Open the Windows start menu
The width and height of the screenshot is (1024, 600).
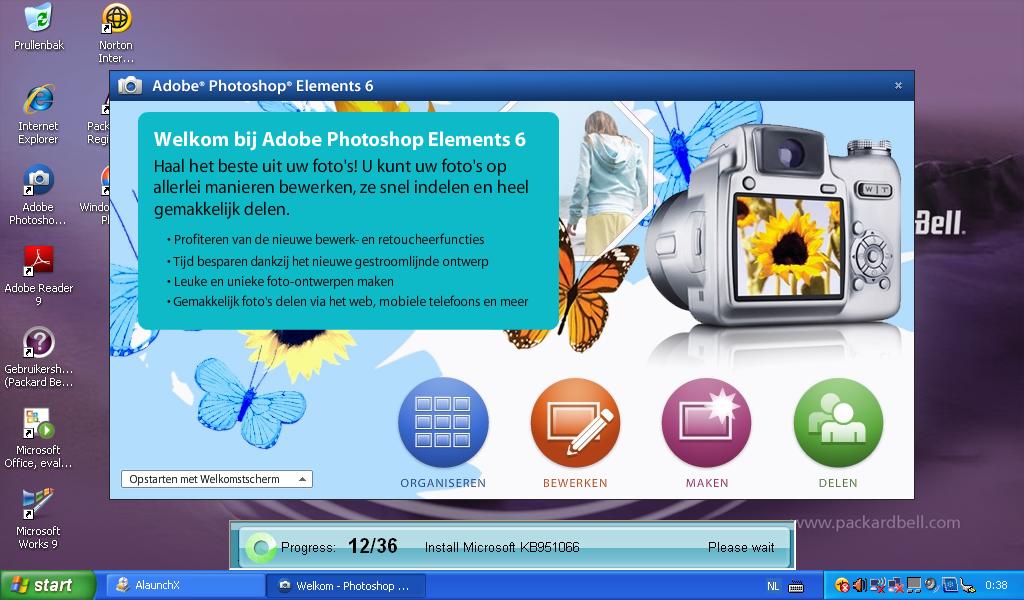click(x=47, y=586)
